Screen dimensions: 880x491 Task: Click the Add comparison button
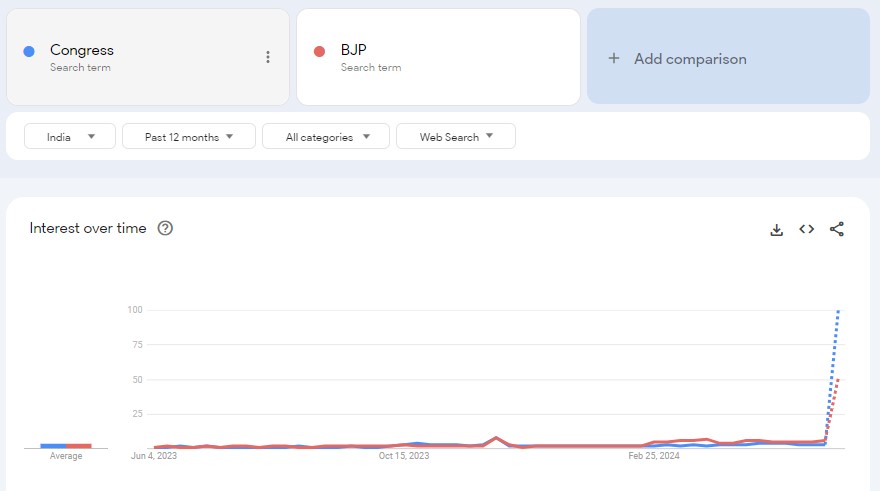pos(727,57)
